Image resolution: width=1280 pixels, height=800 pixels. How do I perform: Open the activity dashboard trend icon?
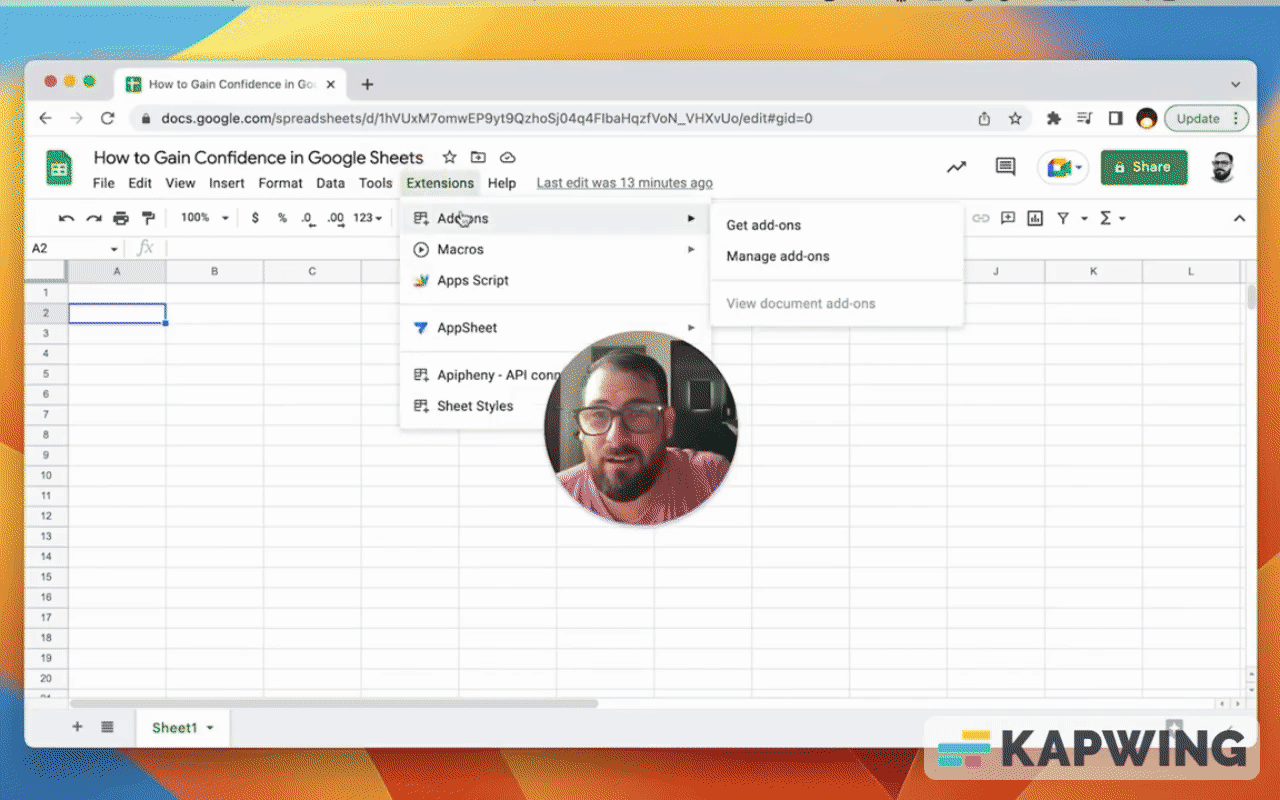(957, 167)
